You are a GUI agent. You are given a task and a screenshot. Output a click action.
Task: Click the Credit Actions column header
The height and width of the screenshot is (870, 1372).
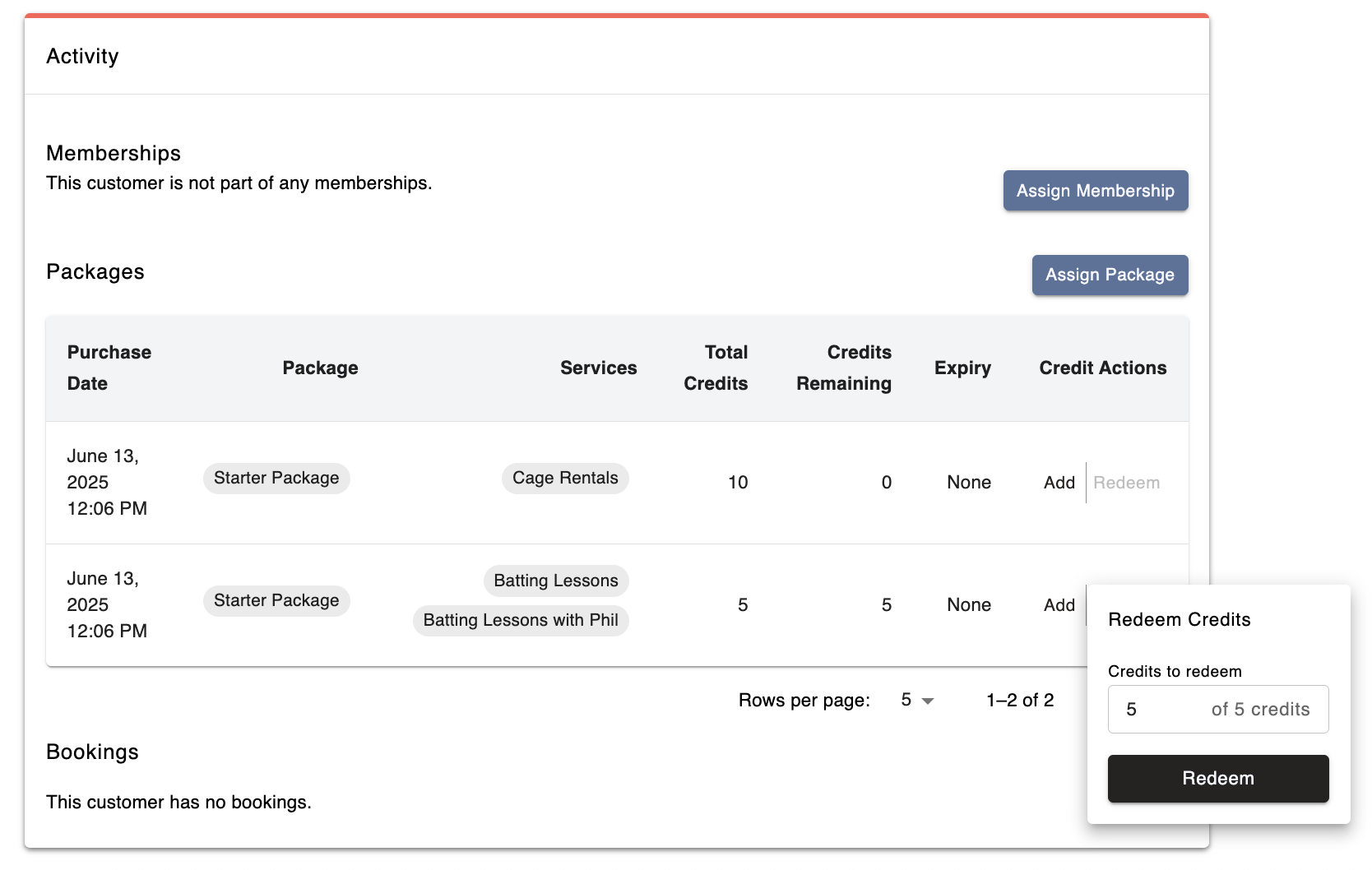point(1102,368)
